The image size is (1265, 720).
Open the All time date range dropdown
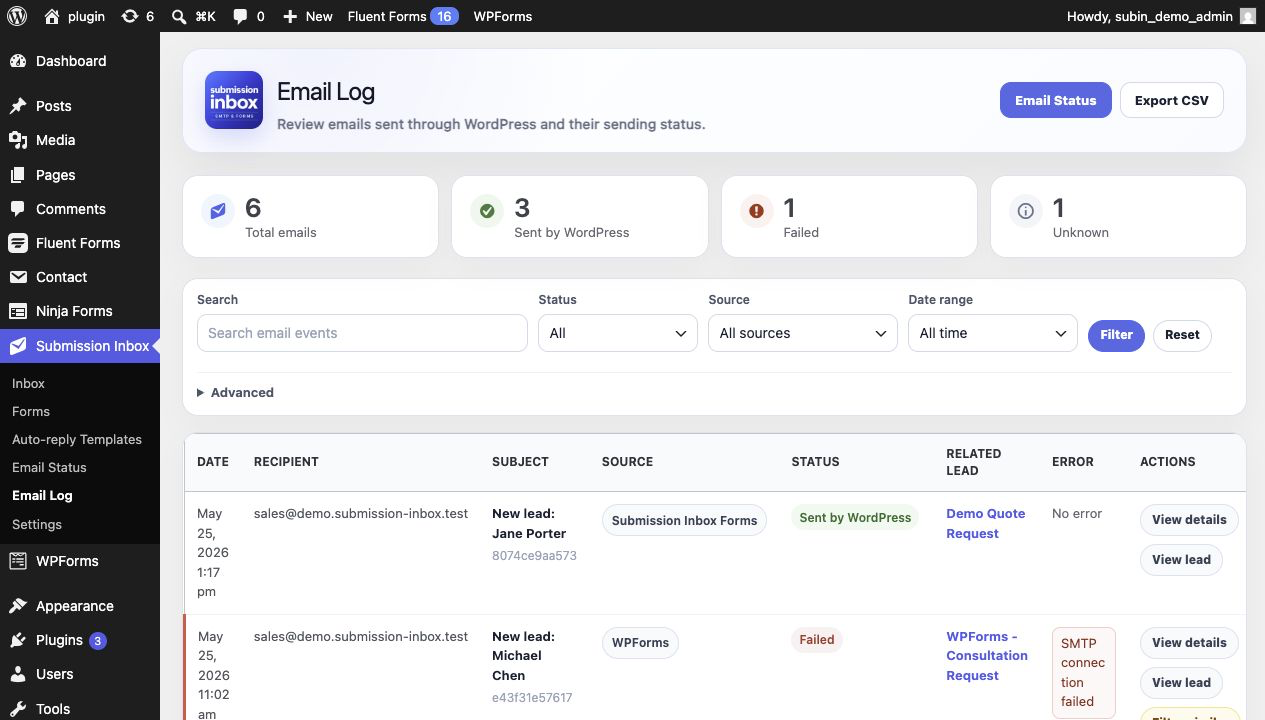tap(993, 333)
